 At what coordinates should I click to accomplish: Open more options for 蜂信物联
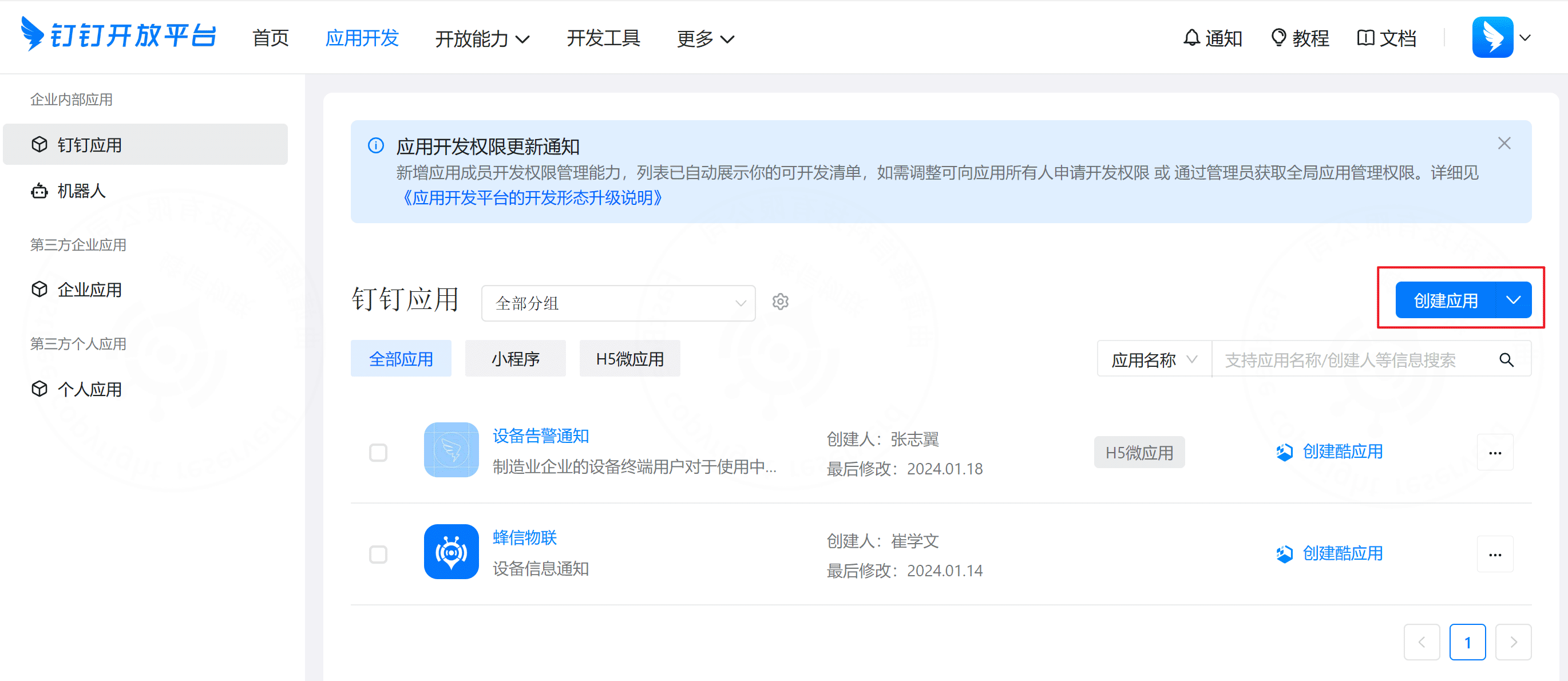tap(1495, 555)
